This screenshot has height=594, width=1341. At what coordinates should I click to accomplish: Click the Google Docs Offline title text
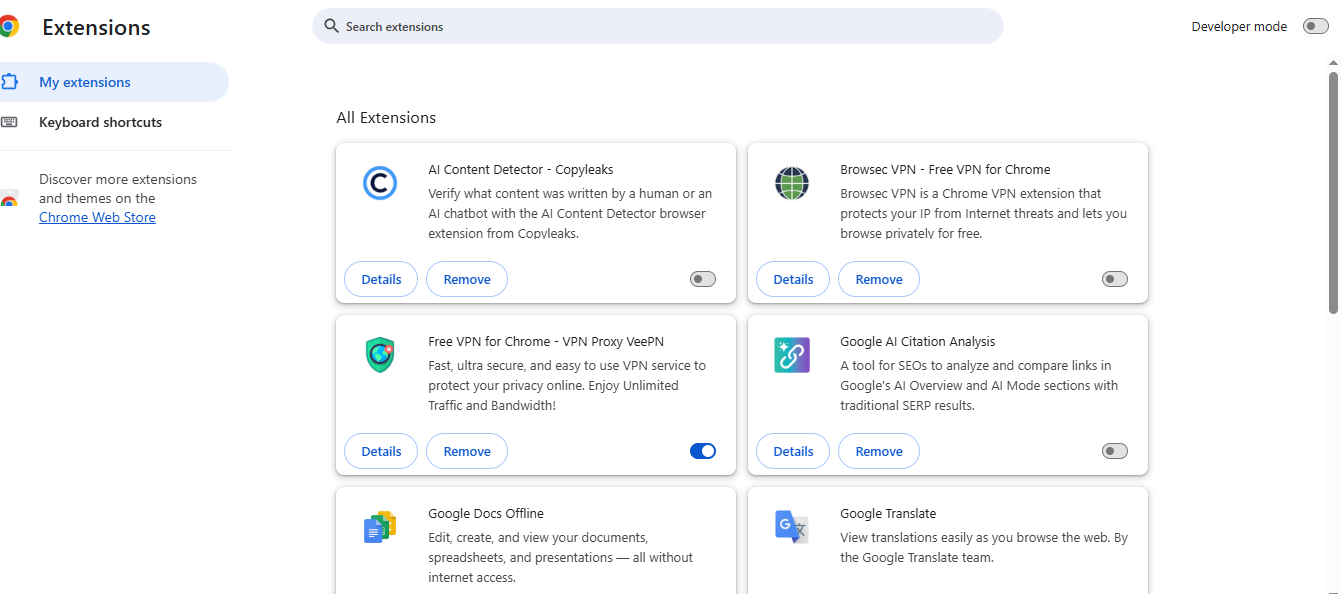pyautogui.click(x=486, y=513)
